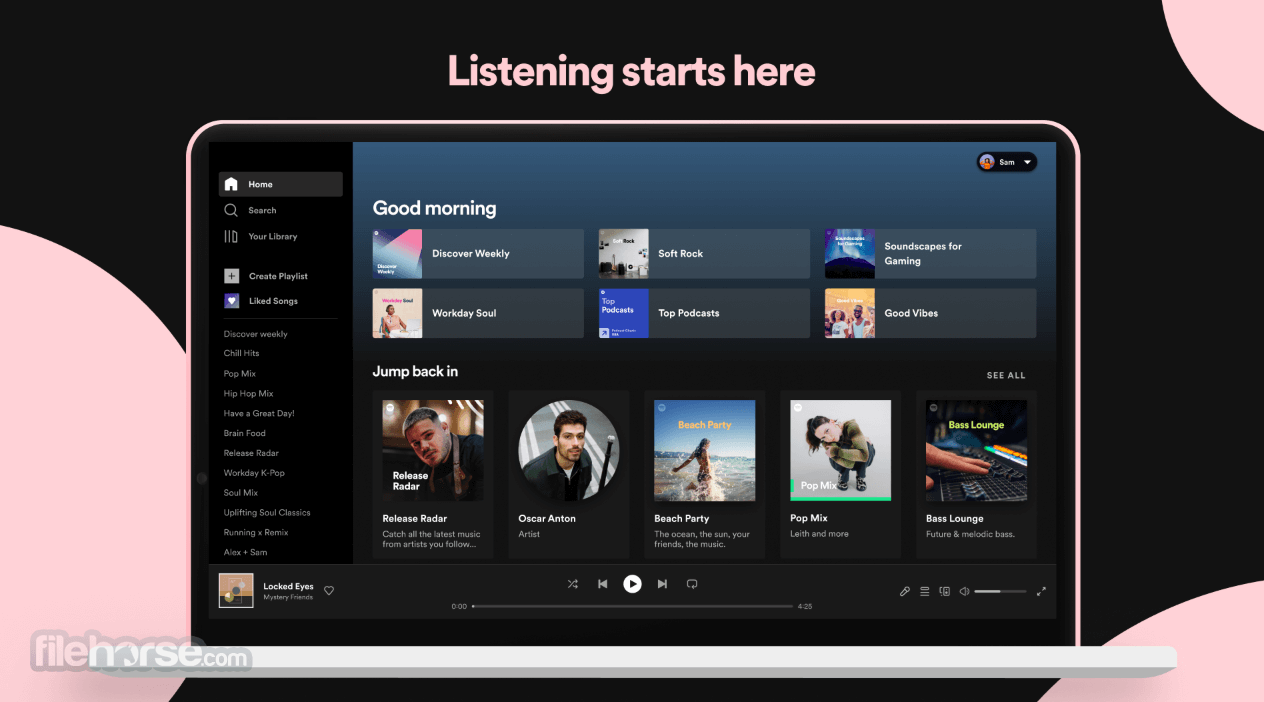Click the Liked Songs heart icon
Viewport: 1264px width, 702px height.
(x=231, y=301)
